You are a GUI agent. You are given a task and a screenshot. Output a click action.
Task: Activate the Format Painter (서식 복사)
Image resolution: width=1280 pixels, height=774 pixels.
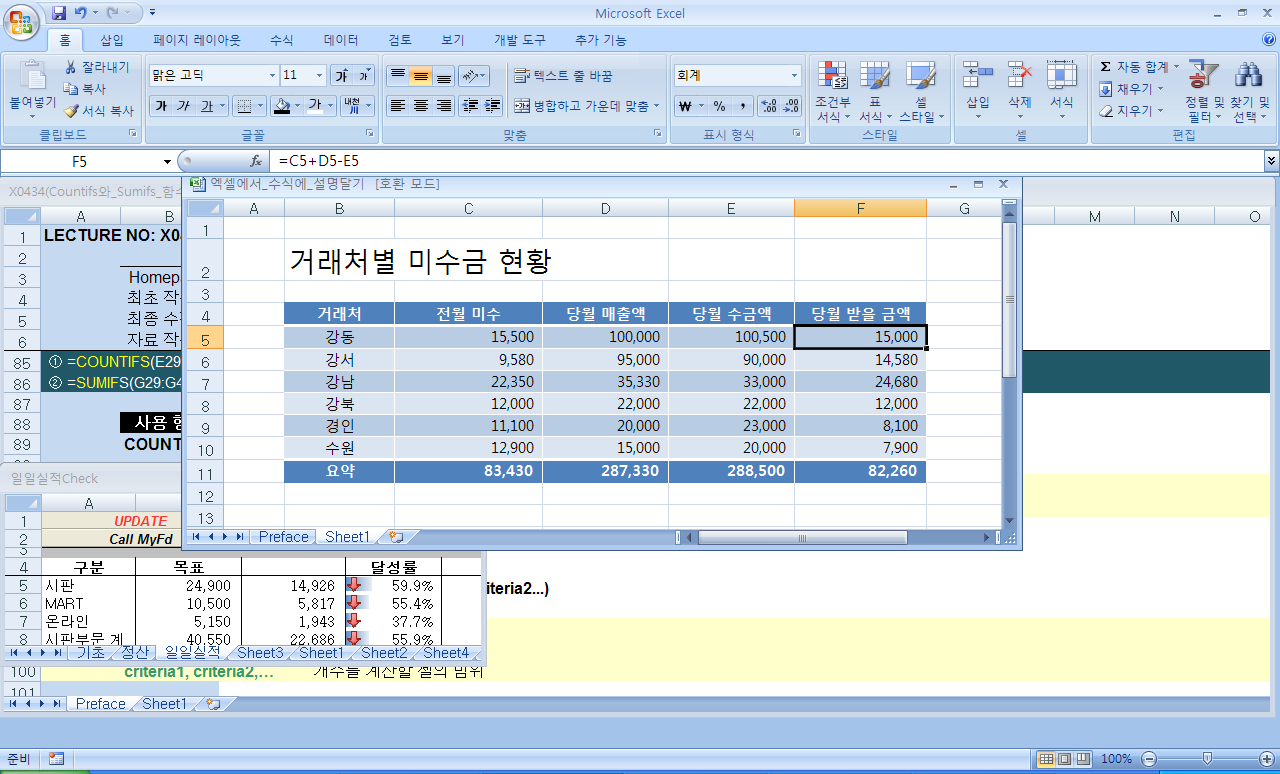pyautogui.click(x=99, y=111)
